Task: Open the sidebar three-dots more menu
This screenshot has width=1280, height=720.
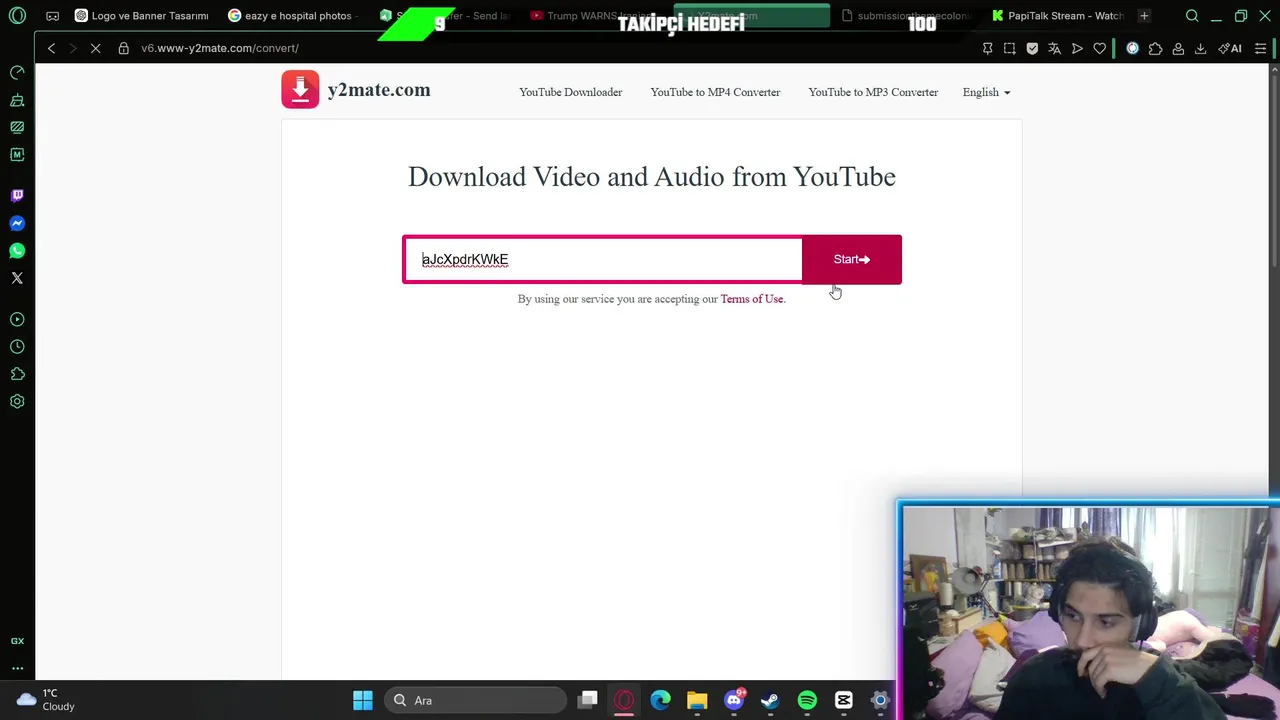Action: [17, 668]
